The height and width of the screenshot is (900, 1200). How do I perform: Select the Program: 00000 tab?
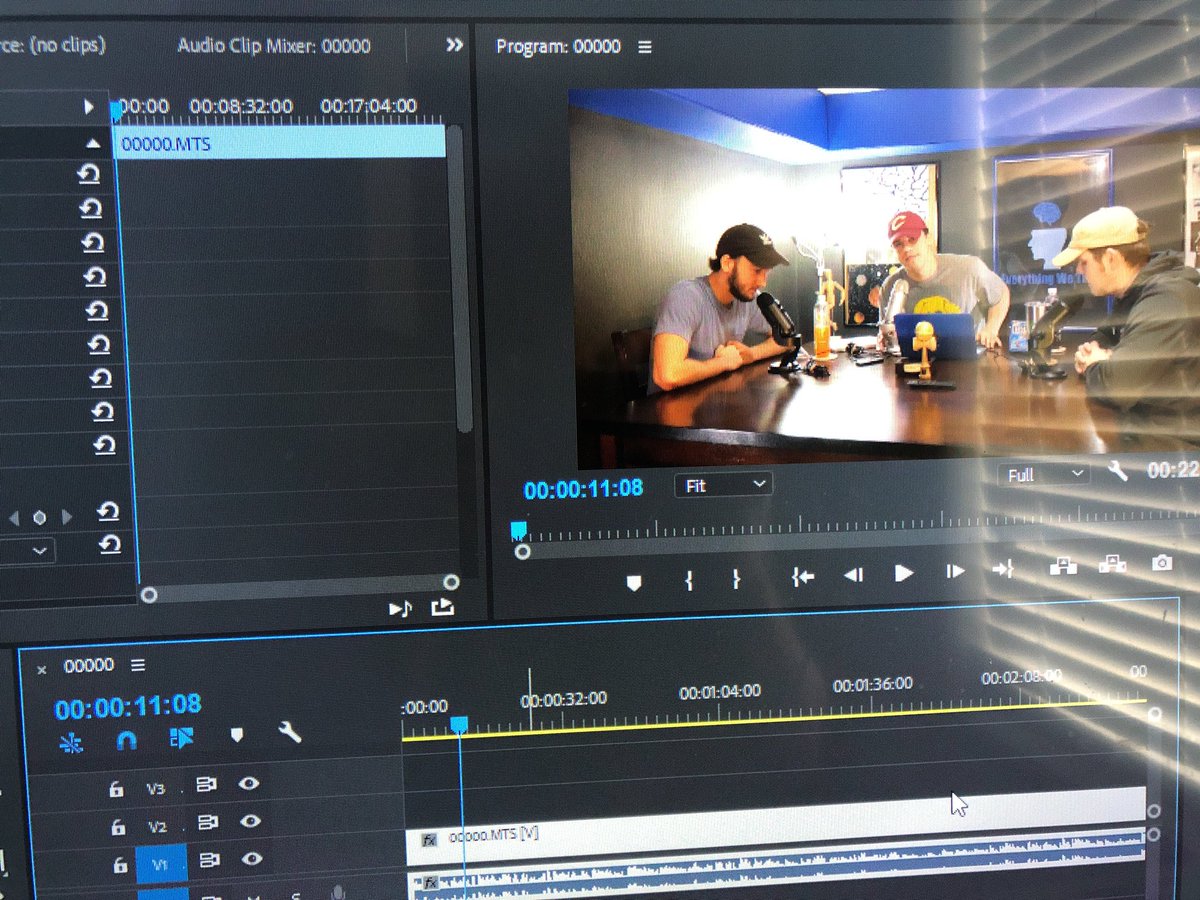(558, 46)
